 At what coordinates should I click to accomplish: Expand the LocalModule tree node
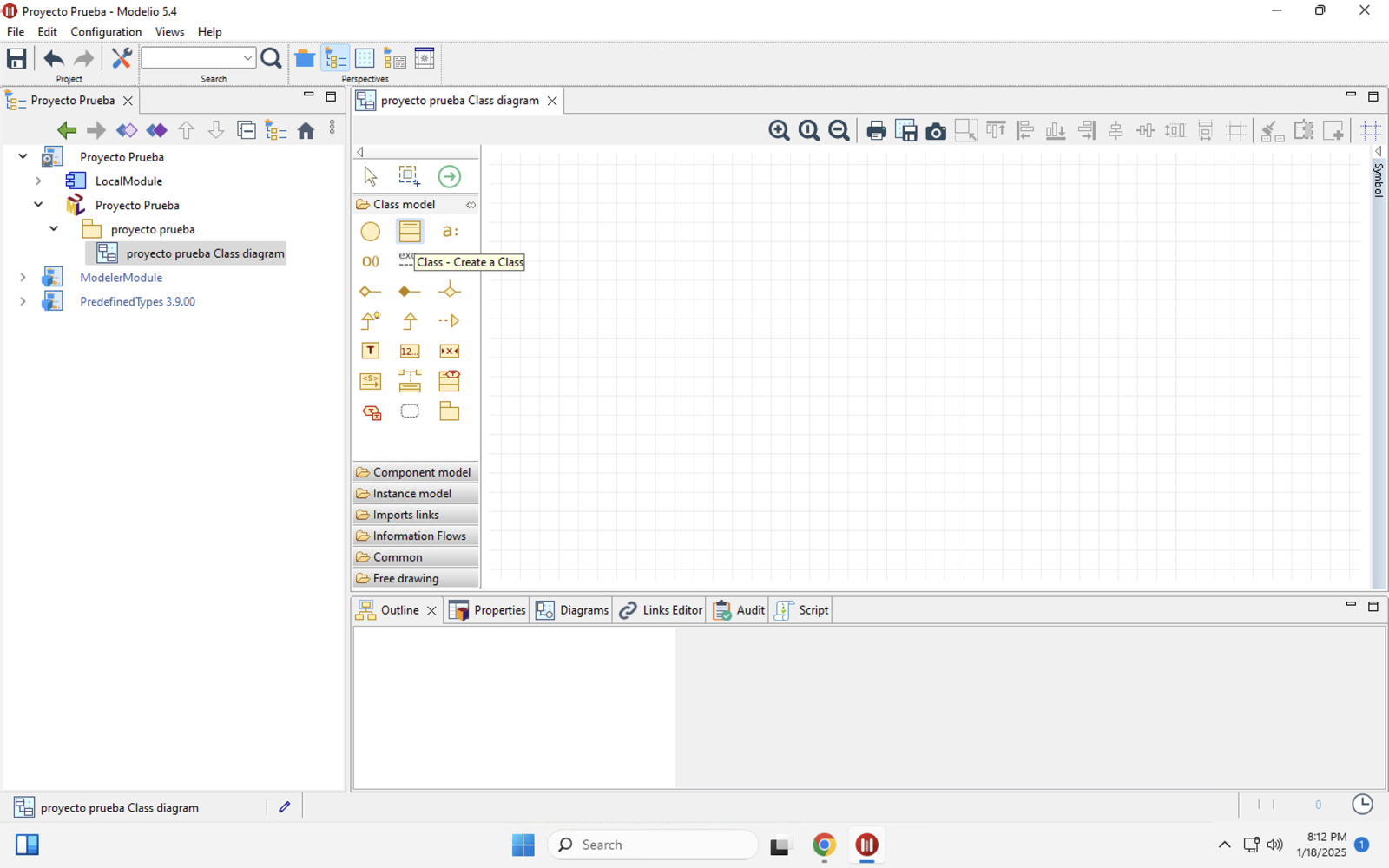(x=38, y=181)
